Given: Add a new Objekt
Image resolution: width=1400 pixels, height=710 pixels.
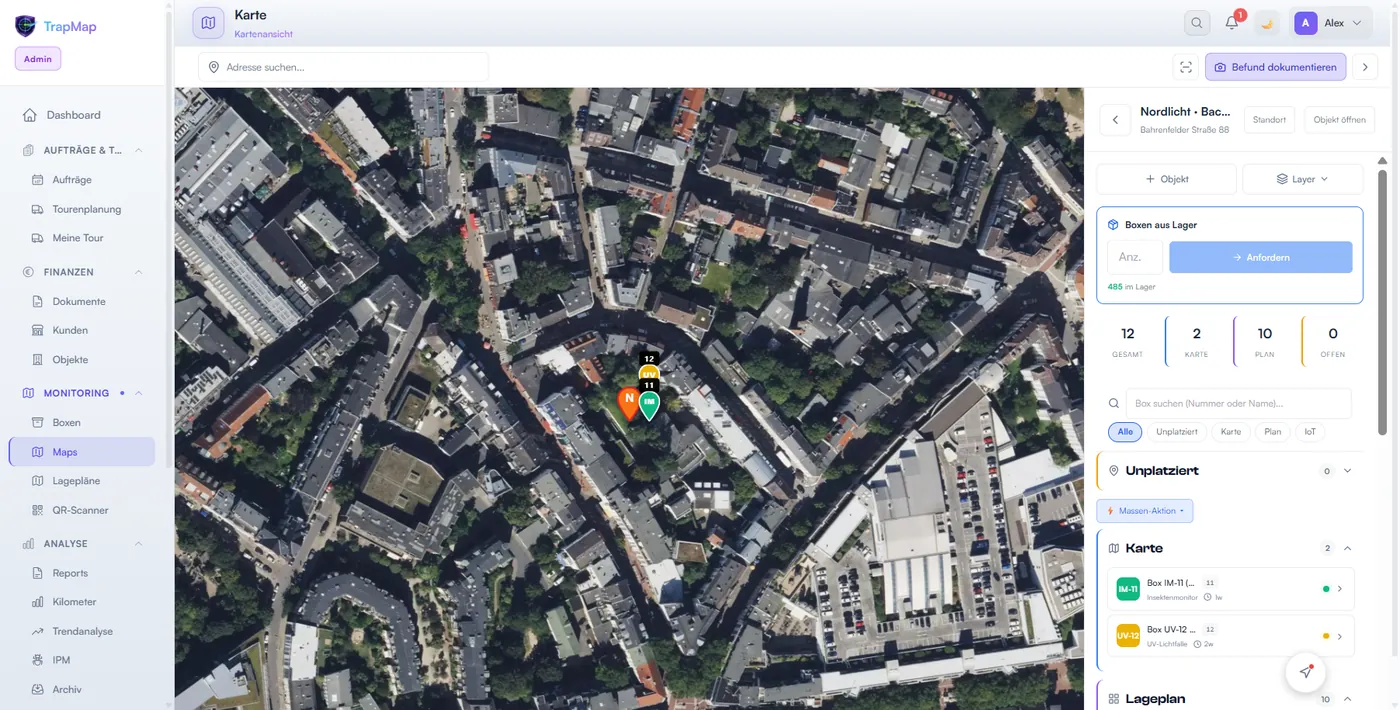Looking at the screenshot, I should [1166, 179].
